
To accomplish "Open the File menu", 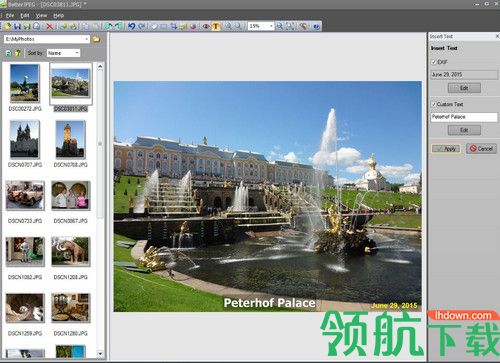I will coord(10,15).
